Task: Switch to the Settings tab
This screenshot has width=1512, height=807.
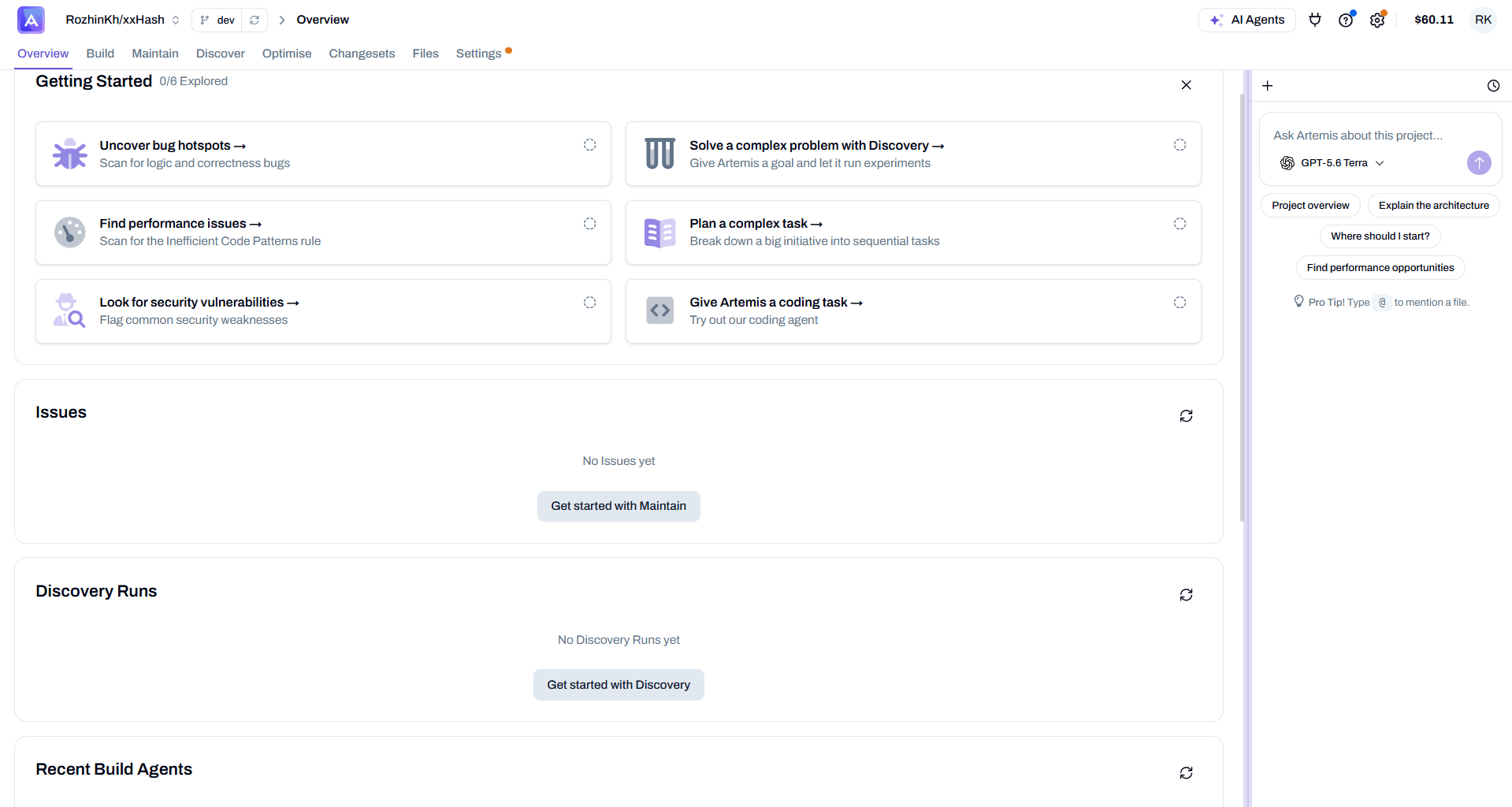Action: tap(479, 54)
